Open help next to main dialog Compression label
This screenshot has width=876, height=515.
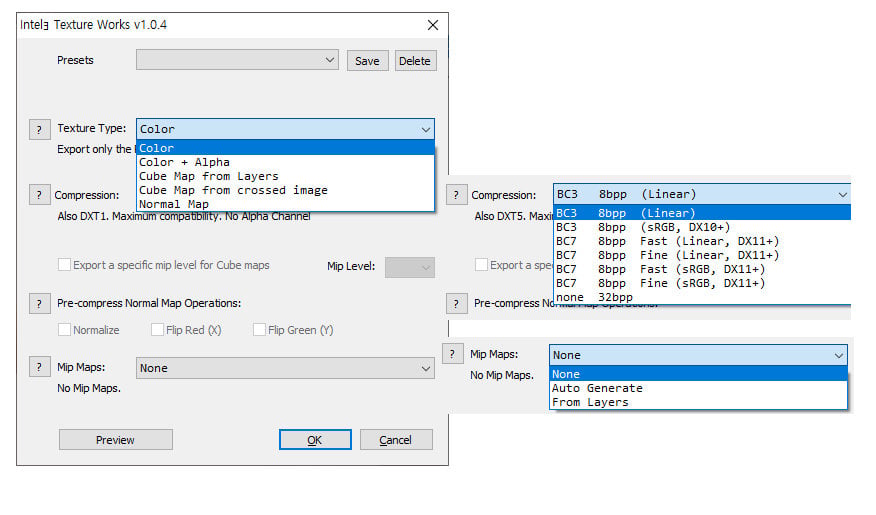pyautogui.click(x=39, y=195)
